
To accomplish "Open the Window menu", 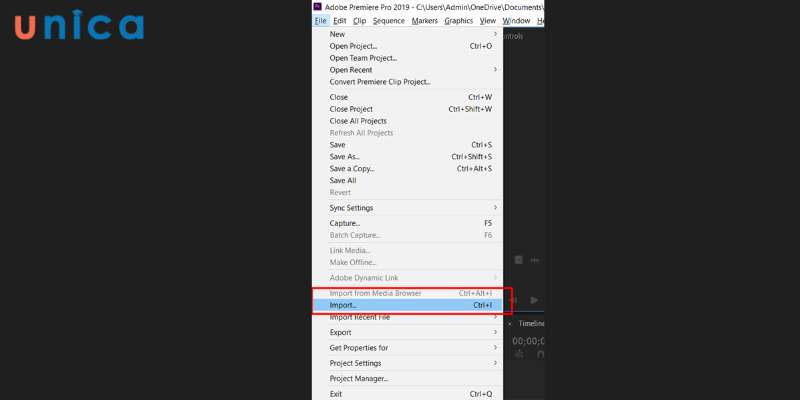I will 516,21.
